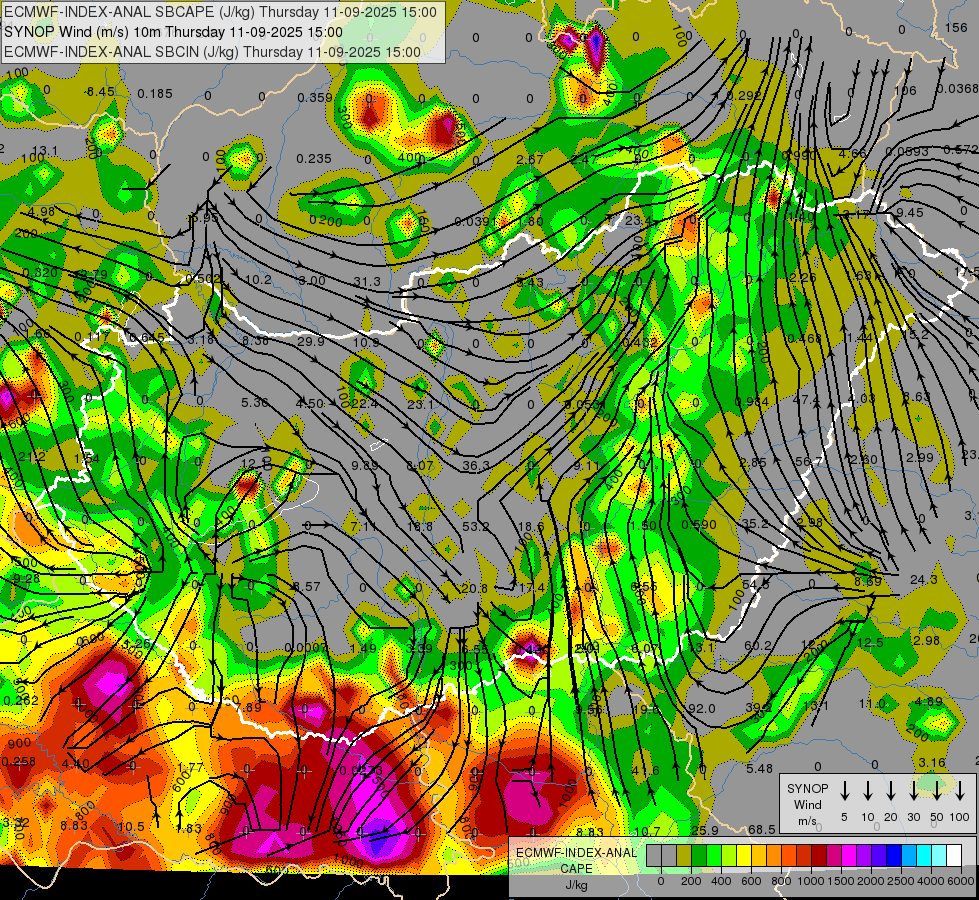Click the station value 4.98 on map
Image resolution: width=979 pixels, height=900 pixels.
(42, 212)
